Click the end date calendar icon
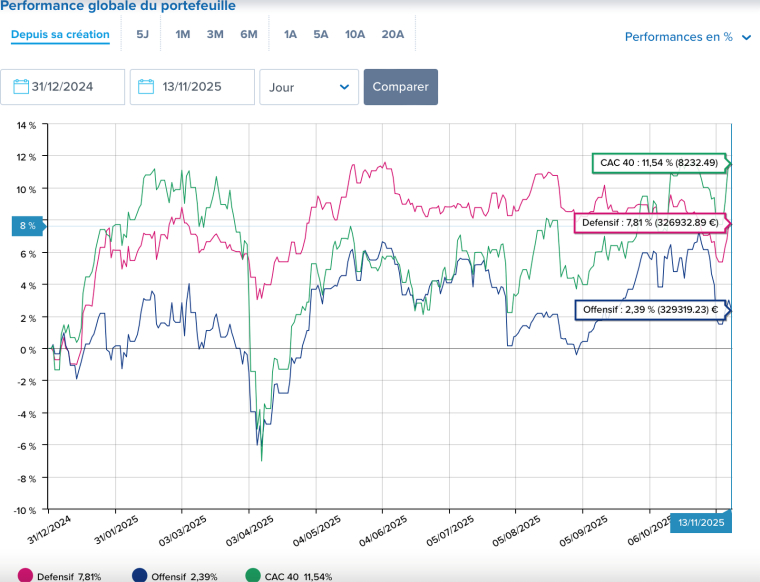760x582 pixels. coord(147,87)
